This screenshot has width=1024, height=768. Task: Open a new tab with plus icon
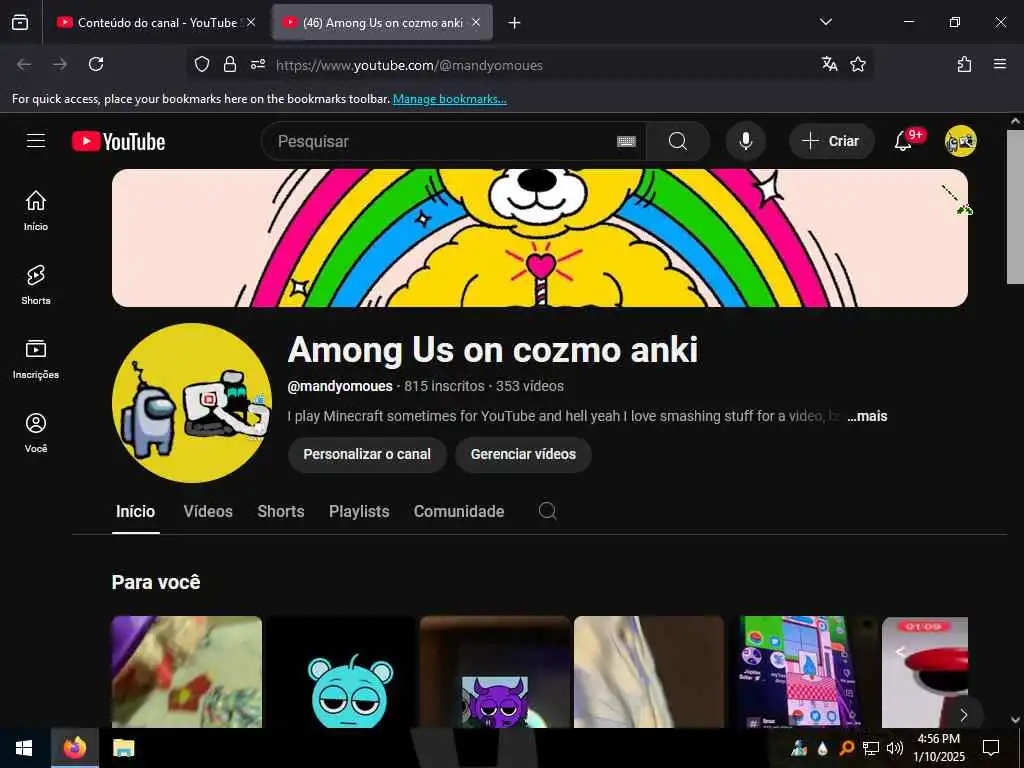click(x=515, y=23)
